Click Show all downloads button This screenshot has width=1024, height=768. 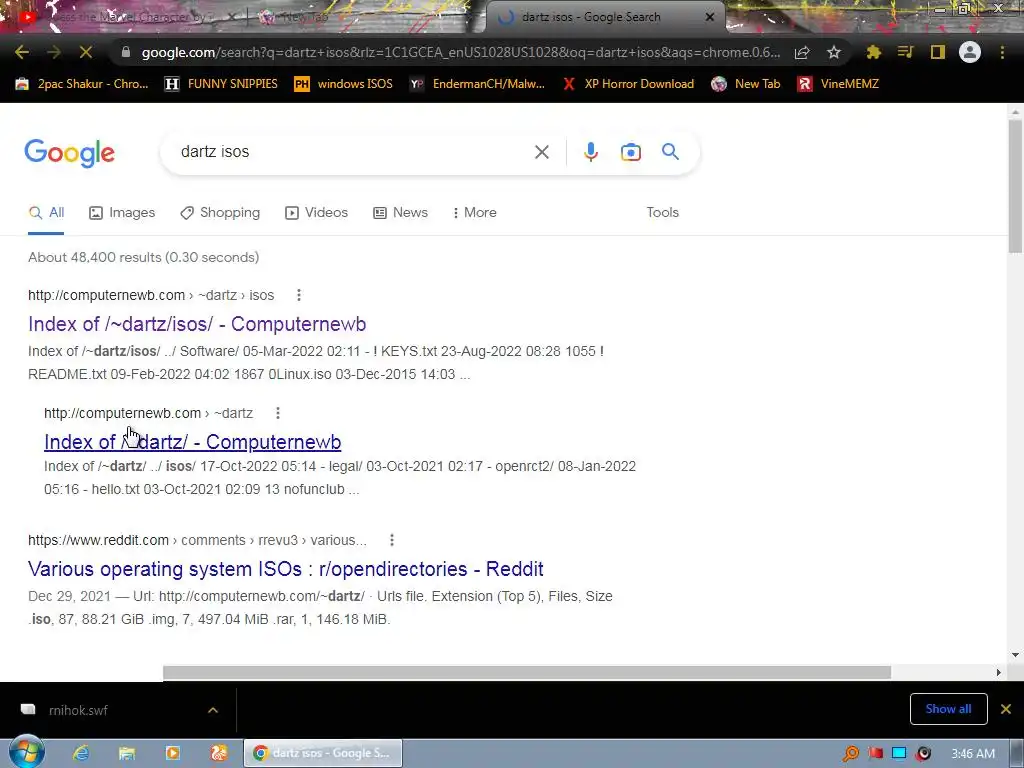pyautogui.click(x=948, y=709)
